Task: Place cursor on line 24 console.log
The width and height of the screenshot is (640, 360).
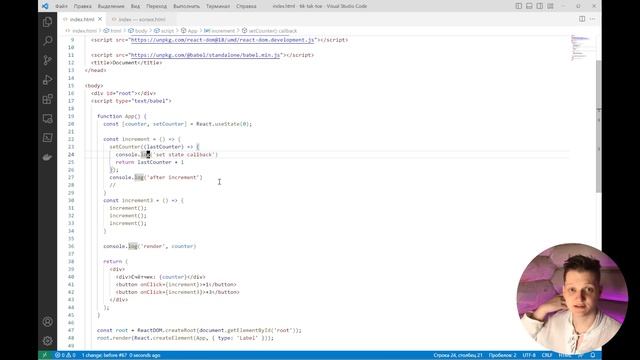Action: 167,155
